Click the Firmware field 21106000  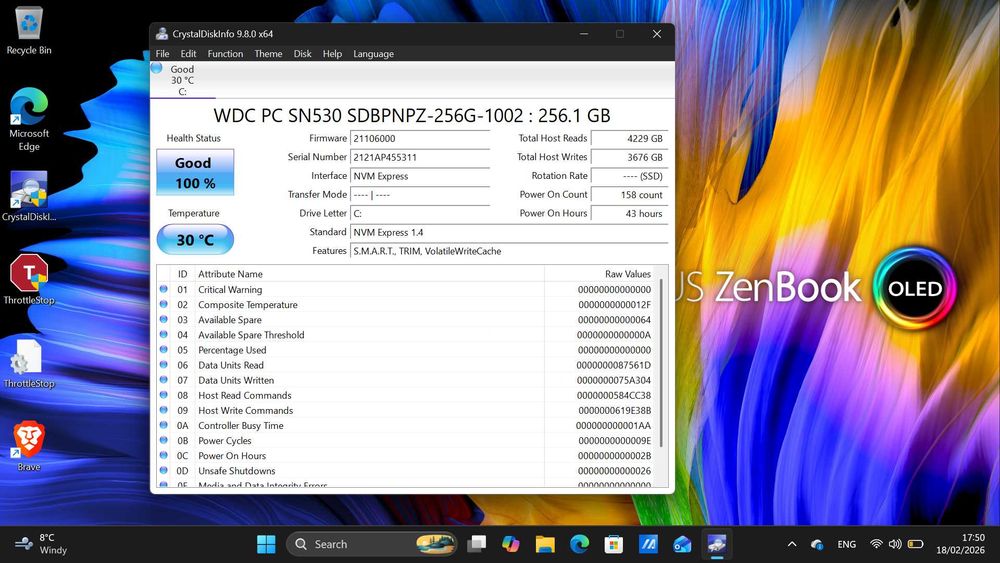pyautogui.click(x=420, y=138)
